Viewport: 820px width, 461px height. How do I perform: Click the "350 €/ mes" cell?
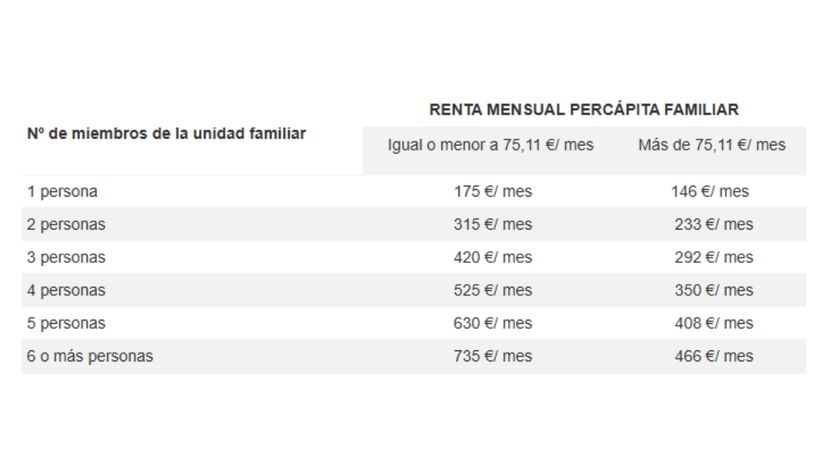(713, 290)
